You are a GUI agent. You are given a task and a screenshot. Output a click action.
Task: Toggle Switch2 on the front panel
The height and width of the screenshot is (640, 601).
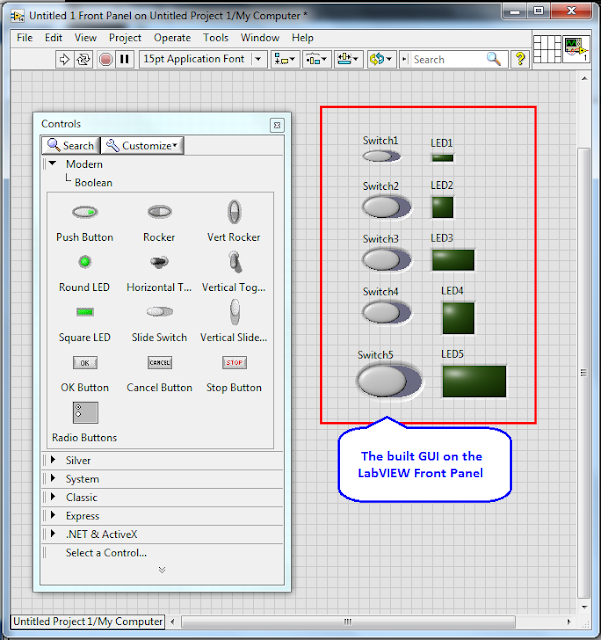pyautogui.click(x=386, y=207)
